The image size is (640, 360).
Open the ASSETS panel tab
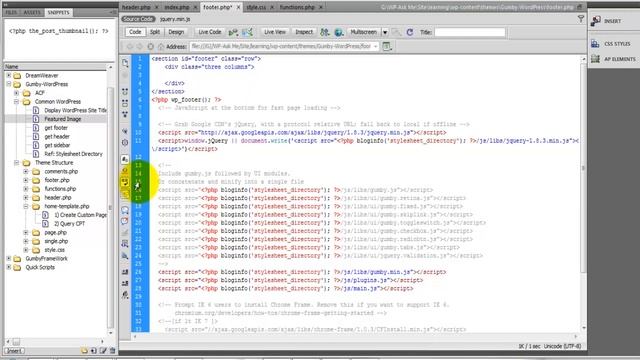[32, 13]
